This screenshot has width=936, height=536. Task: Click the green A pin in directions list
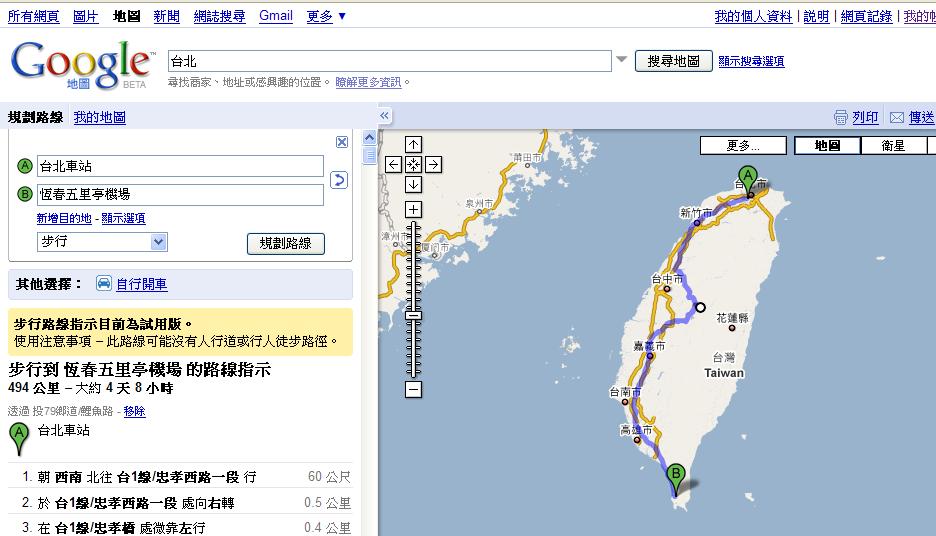click(x=19, y=439)
